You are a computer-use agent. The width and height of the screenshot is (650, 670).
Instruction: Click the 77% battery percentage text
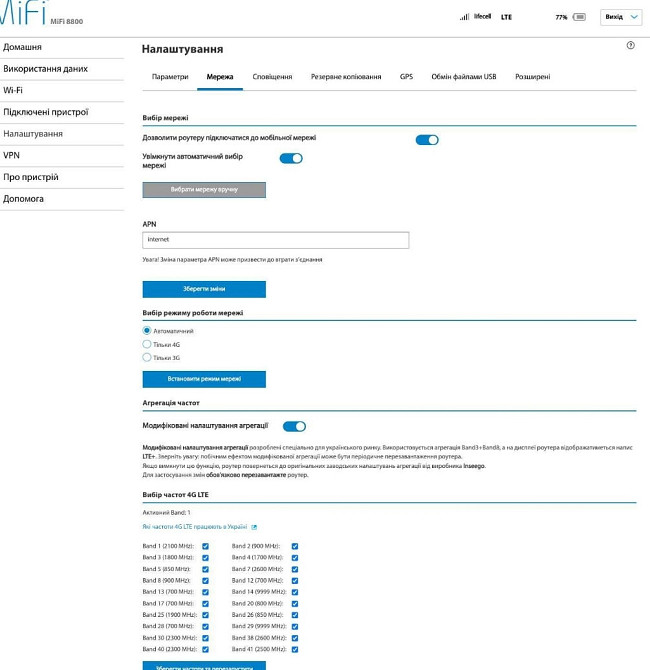[561, 17]
